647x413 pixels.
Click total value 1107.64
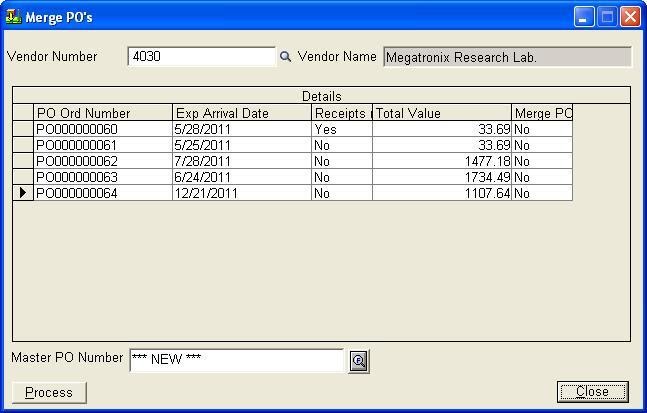[x=442, y=193]
